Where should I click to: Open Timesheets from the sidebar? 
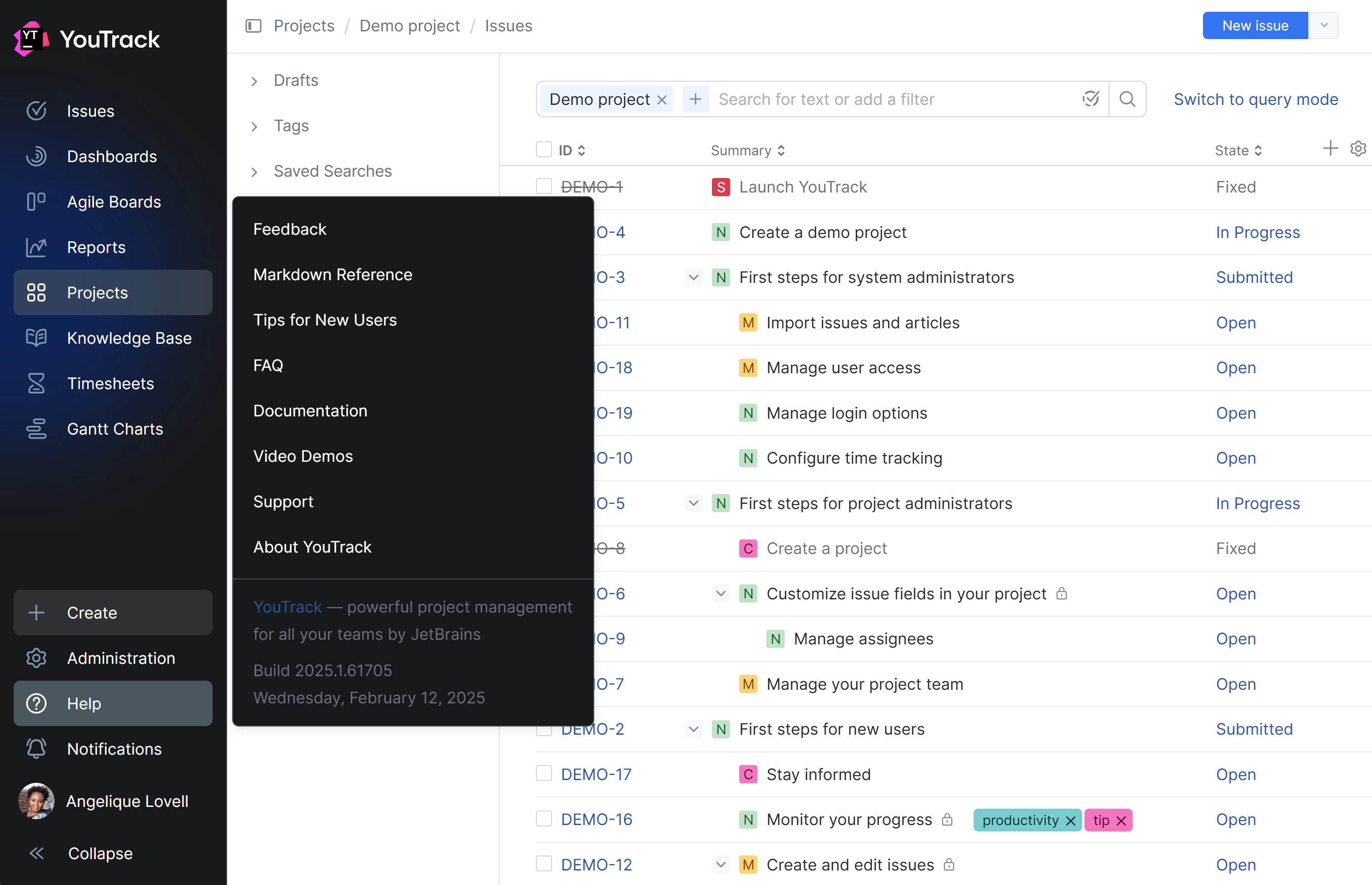click(x=110, y=383)
